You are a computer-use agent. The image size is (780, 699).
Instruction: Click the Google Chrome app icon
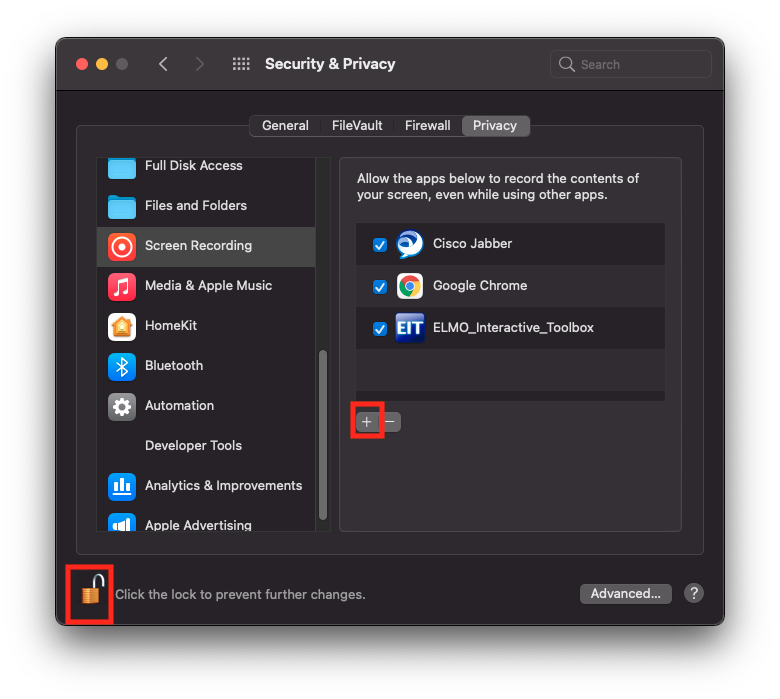(410, 286)
